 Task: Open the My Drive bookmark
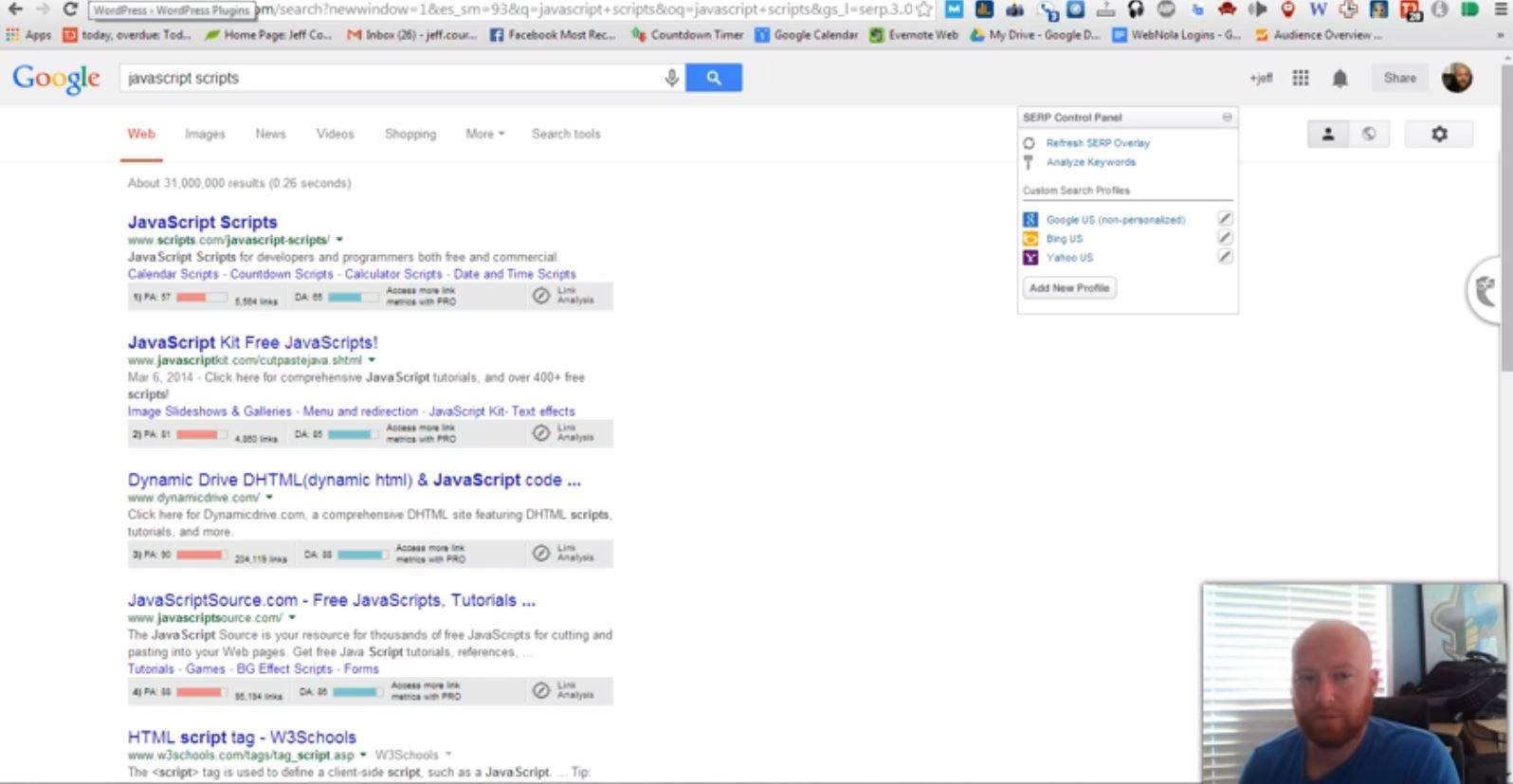click(x=1034, y=35)
